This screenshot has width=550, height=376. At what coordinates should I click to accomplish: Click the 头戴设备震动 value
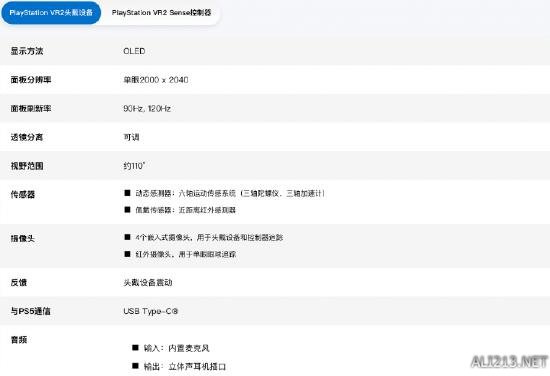pos(148,283)
